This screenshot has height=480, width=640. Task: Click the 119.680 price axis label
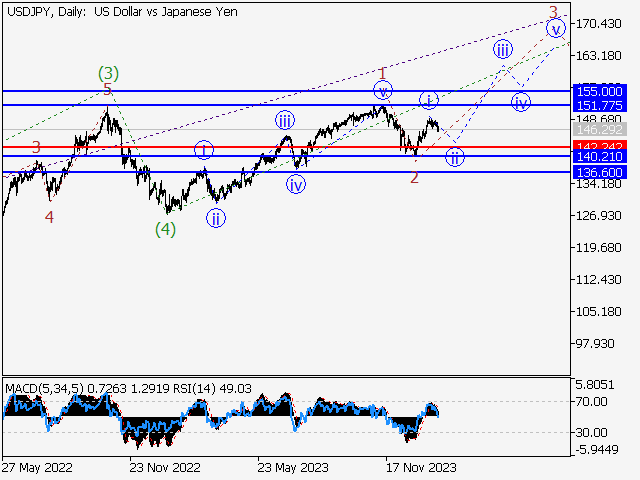click(598, 248)
